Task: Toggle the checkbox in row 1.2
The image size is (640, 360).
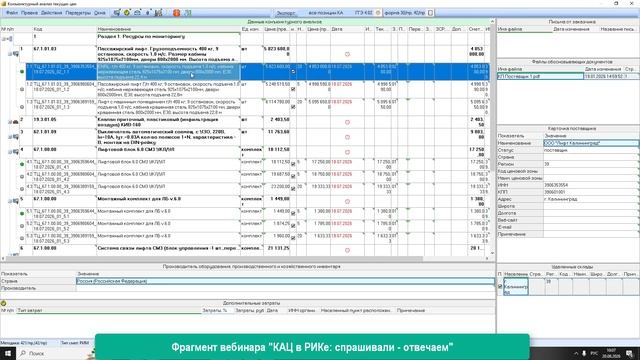Action: click(x=293, y=89)
